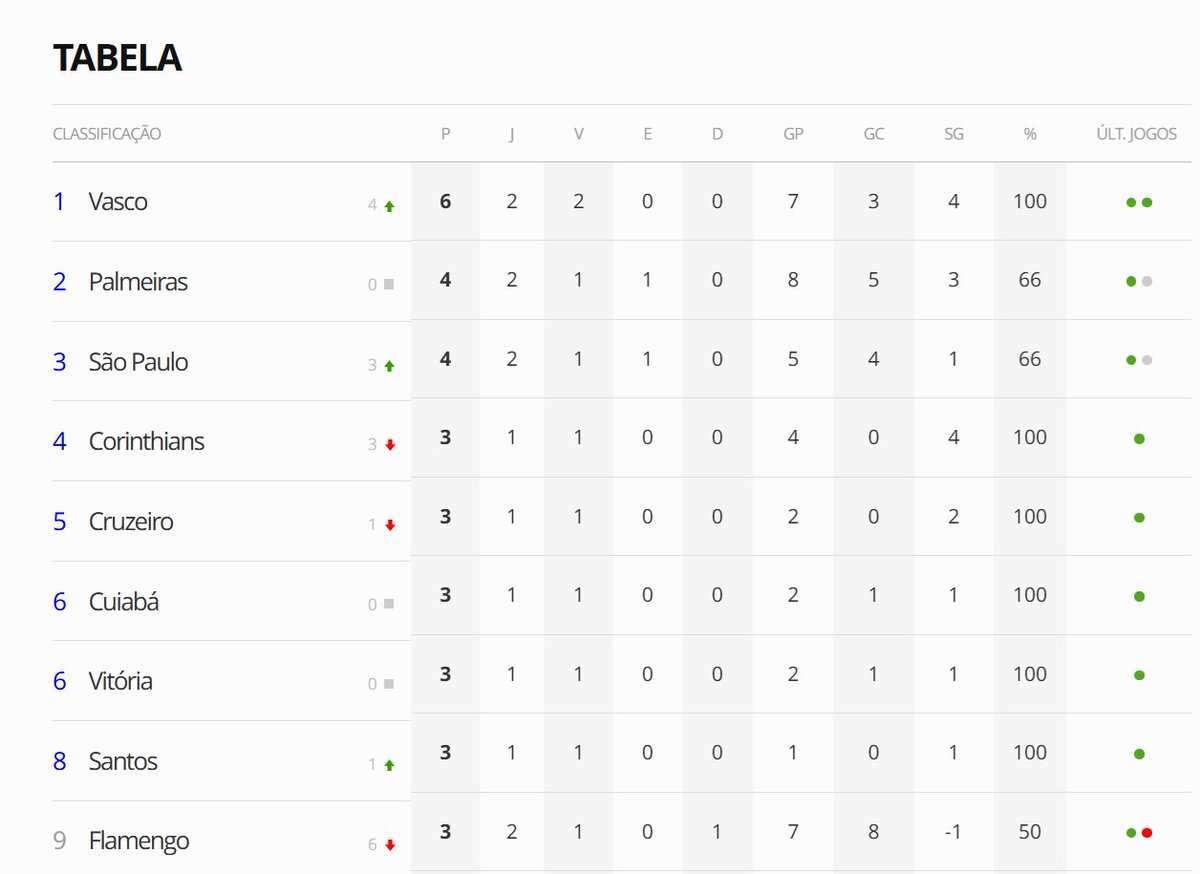Click the gray draw dot in São Paulo's row
1200x874 pixels.
tap(1147, 360)
